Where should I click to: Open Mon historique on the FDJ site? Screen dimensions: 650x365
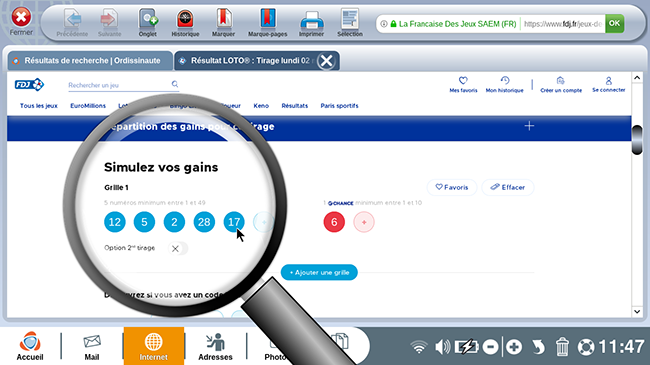click(x=504, y=84)
